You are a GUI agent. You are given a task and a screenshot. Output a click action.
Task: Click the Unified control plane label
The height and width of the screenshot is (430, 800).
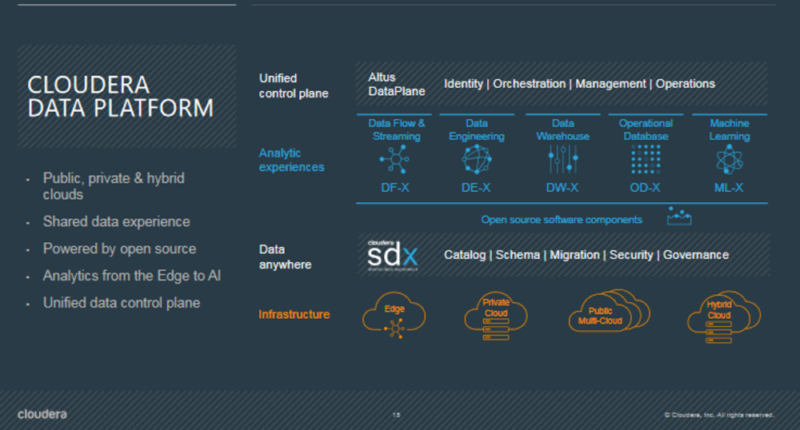coord(293,86)
